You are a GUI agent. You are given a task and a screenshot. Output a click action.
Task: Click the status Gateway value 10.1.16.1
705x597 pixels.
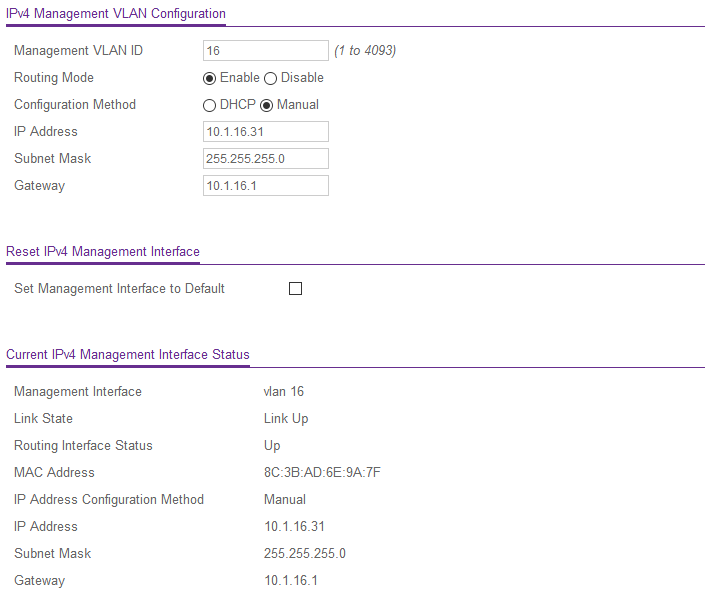tap(291, 580)
